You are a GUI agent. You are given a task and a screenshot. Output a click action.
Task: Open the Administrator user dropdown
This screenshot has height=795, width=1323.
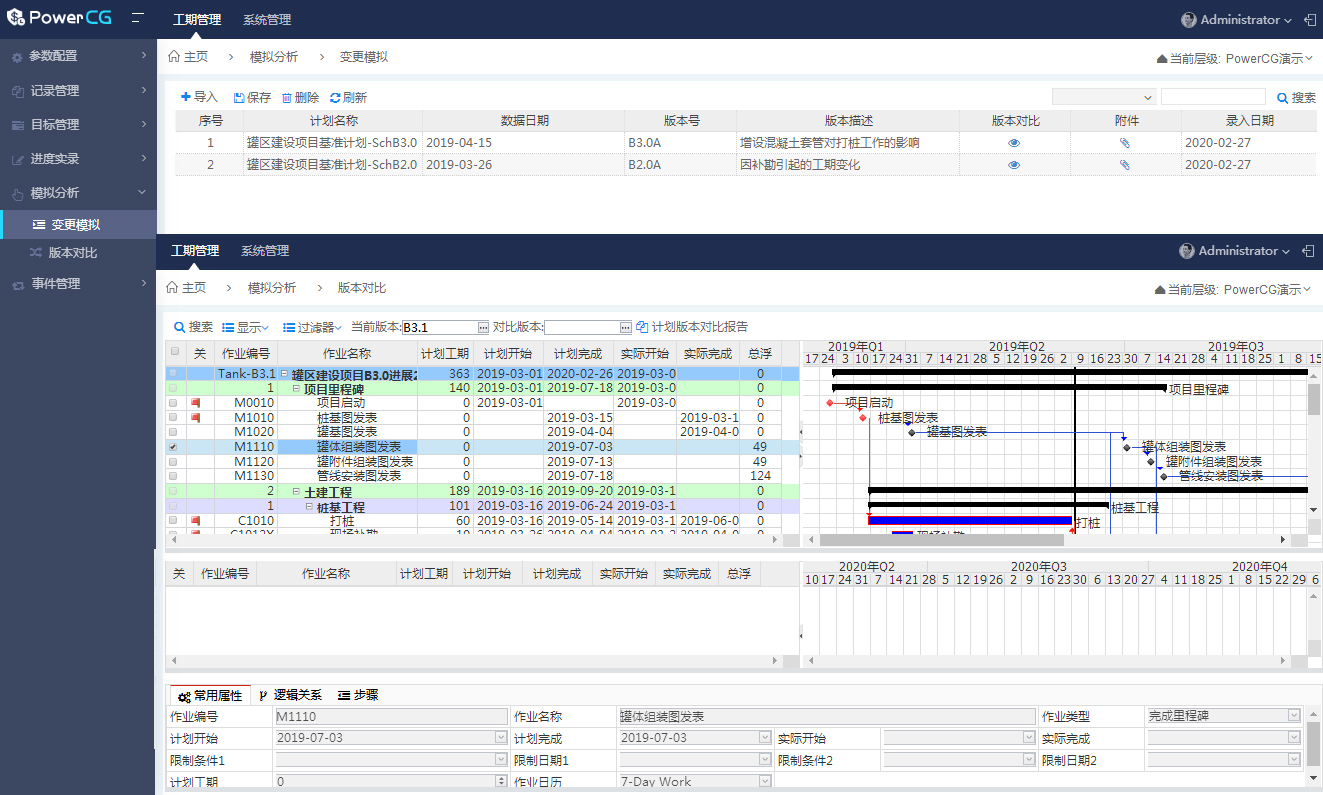click(x=1236, y=20)
